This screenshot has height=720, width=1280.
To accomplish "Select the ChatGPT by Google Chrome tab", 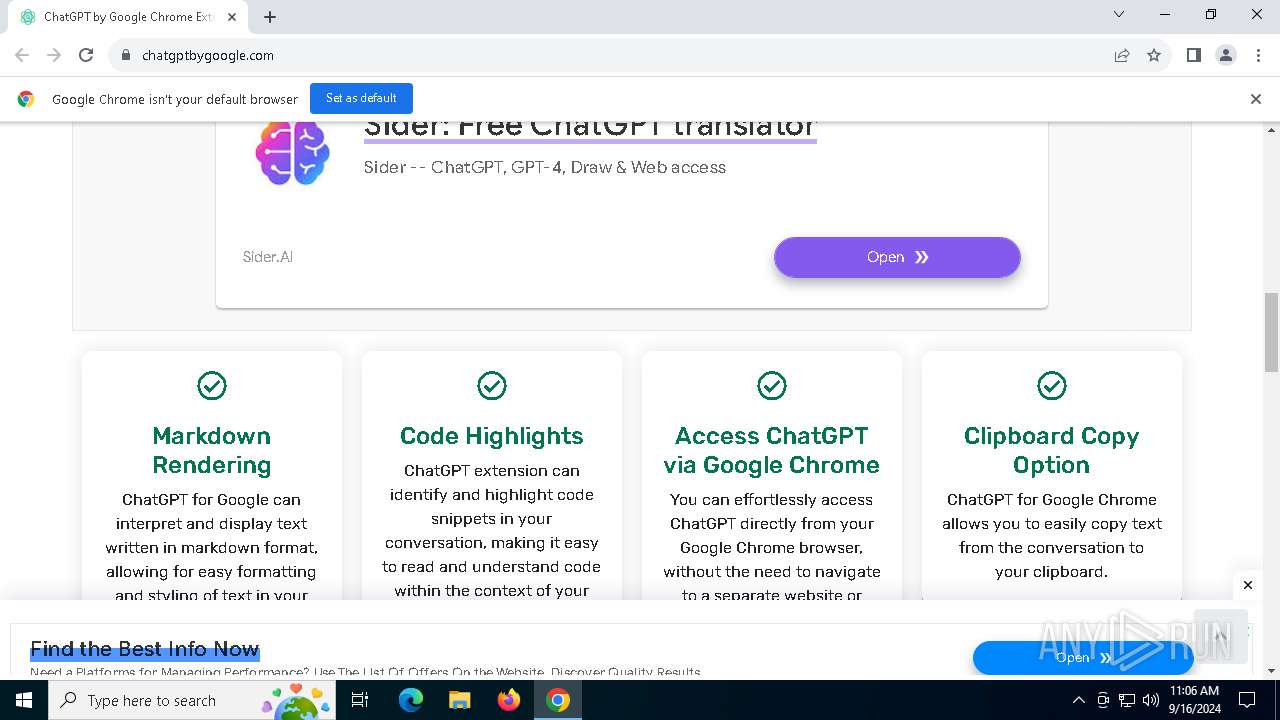I will point(128,17).
